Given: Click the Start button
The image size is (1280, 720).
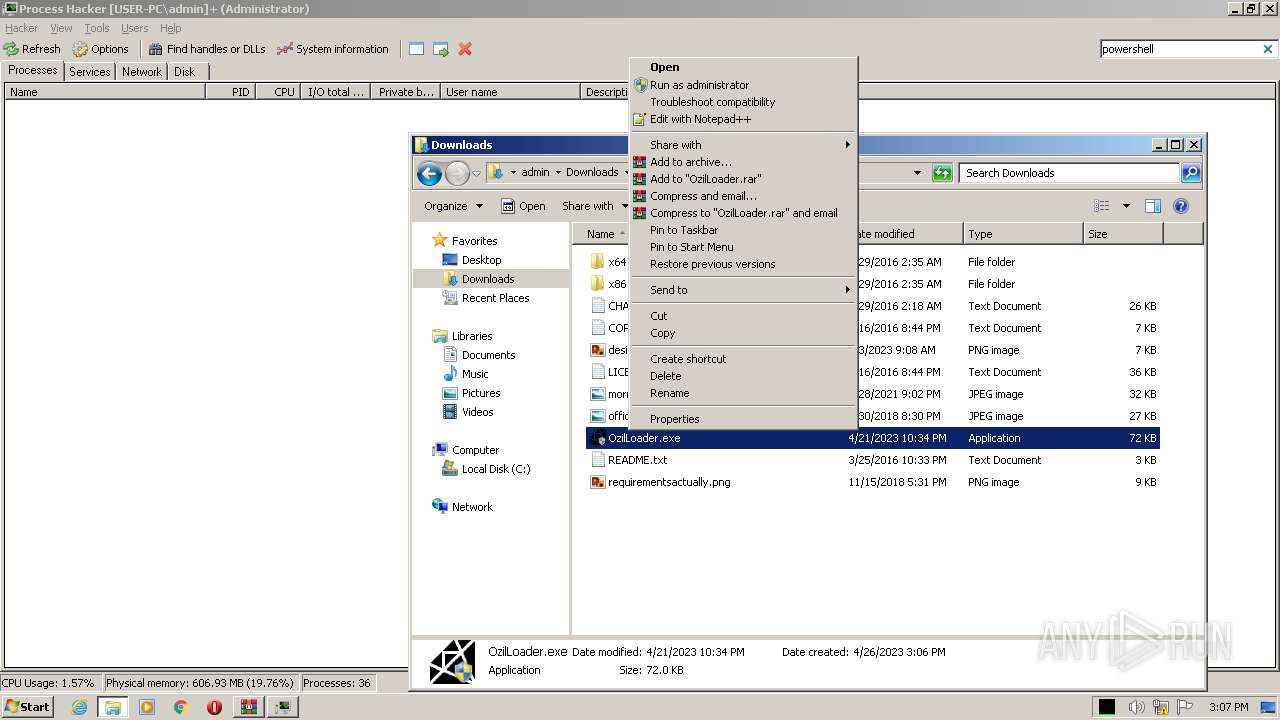Looking at the screenshot, I should pyautogui.click(x=27, y=706).
